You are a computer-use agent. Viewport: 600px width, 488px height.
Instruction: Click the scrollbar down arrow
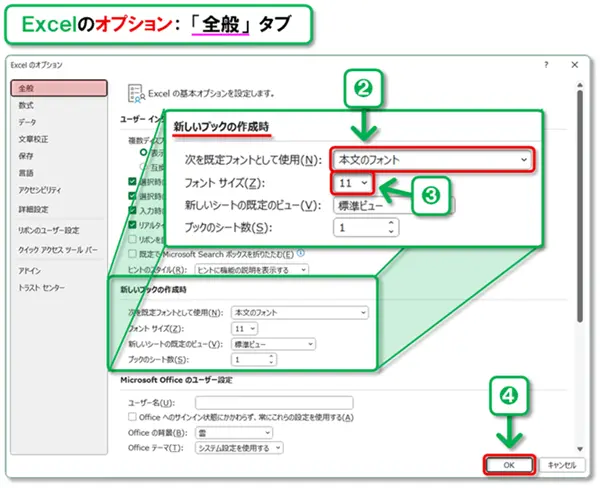pyautogui.click(x=580, y=449)
